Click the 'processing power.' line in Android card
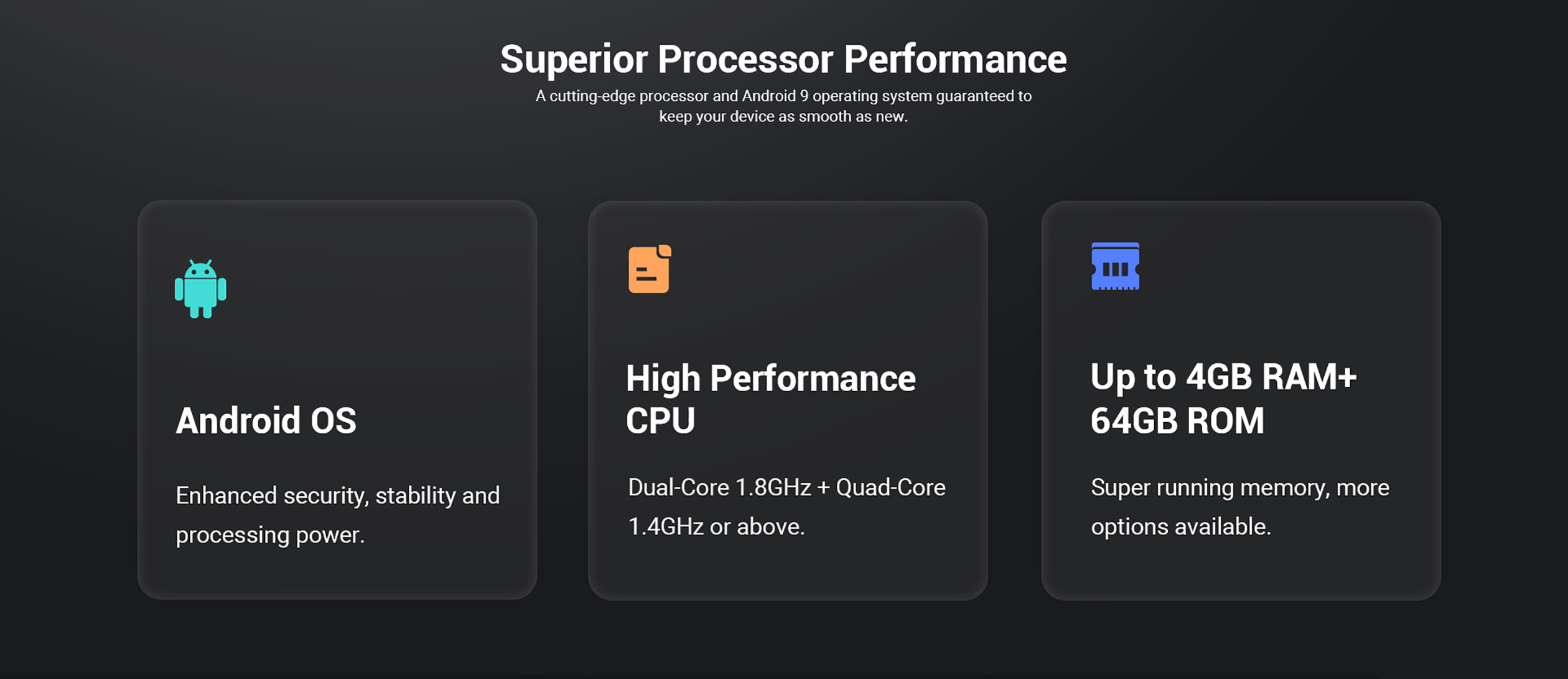 pos(270,535)
